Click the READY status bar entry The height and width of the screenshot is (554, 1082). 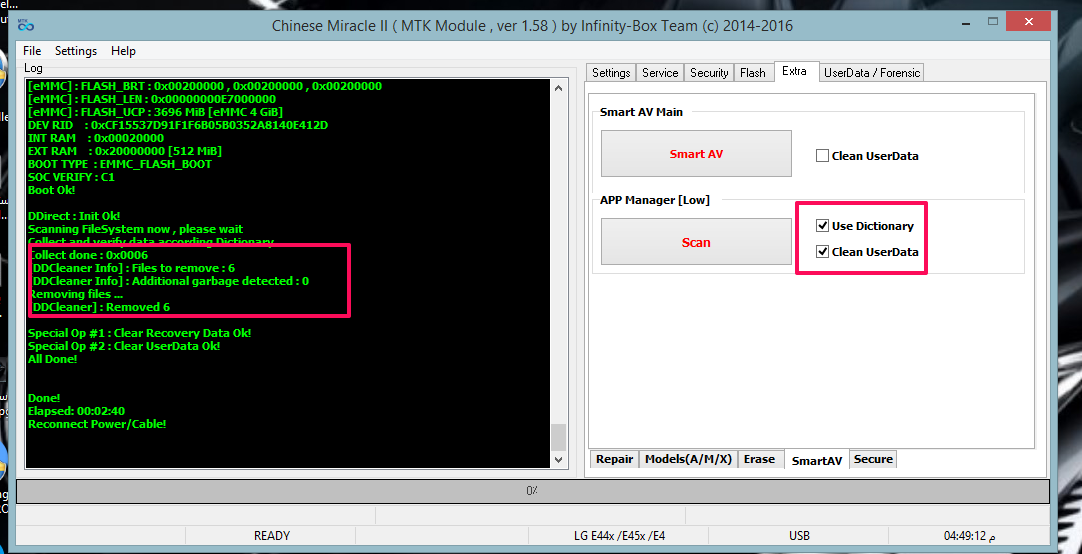point(271,535)
